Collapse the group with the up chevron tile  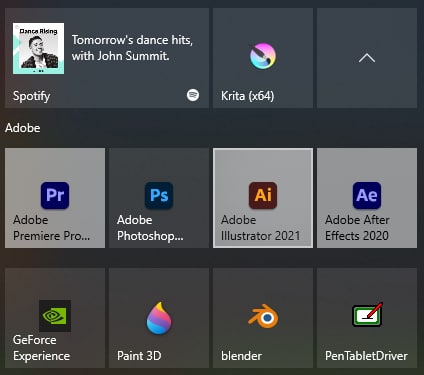367,58
